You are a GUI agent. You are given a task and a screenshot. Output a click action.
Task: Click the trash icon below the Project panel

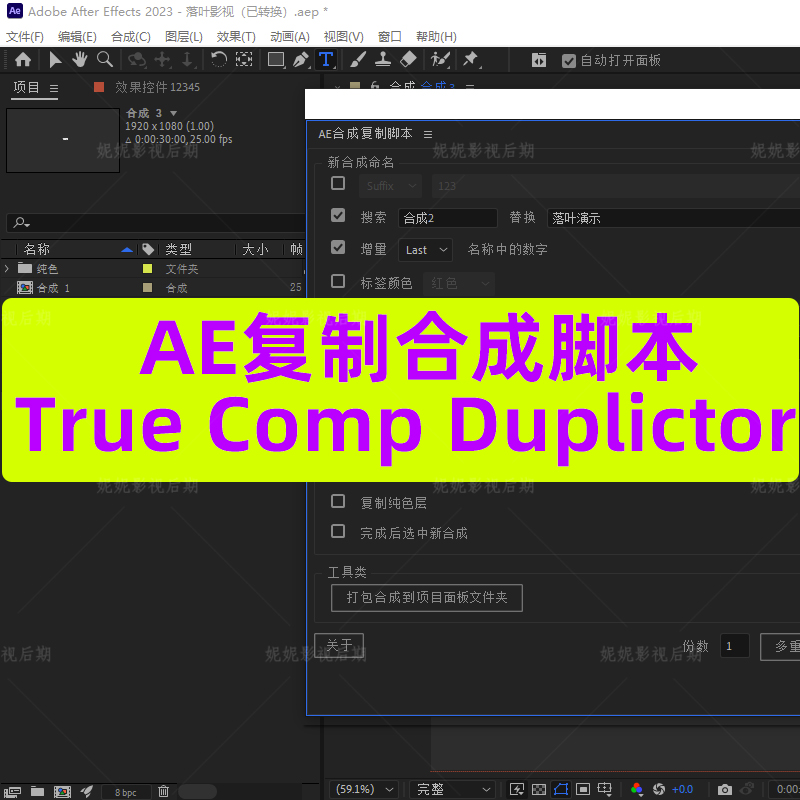(x=163, y=791)
